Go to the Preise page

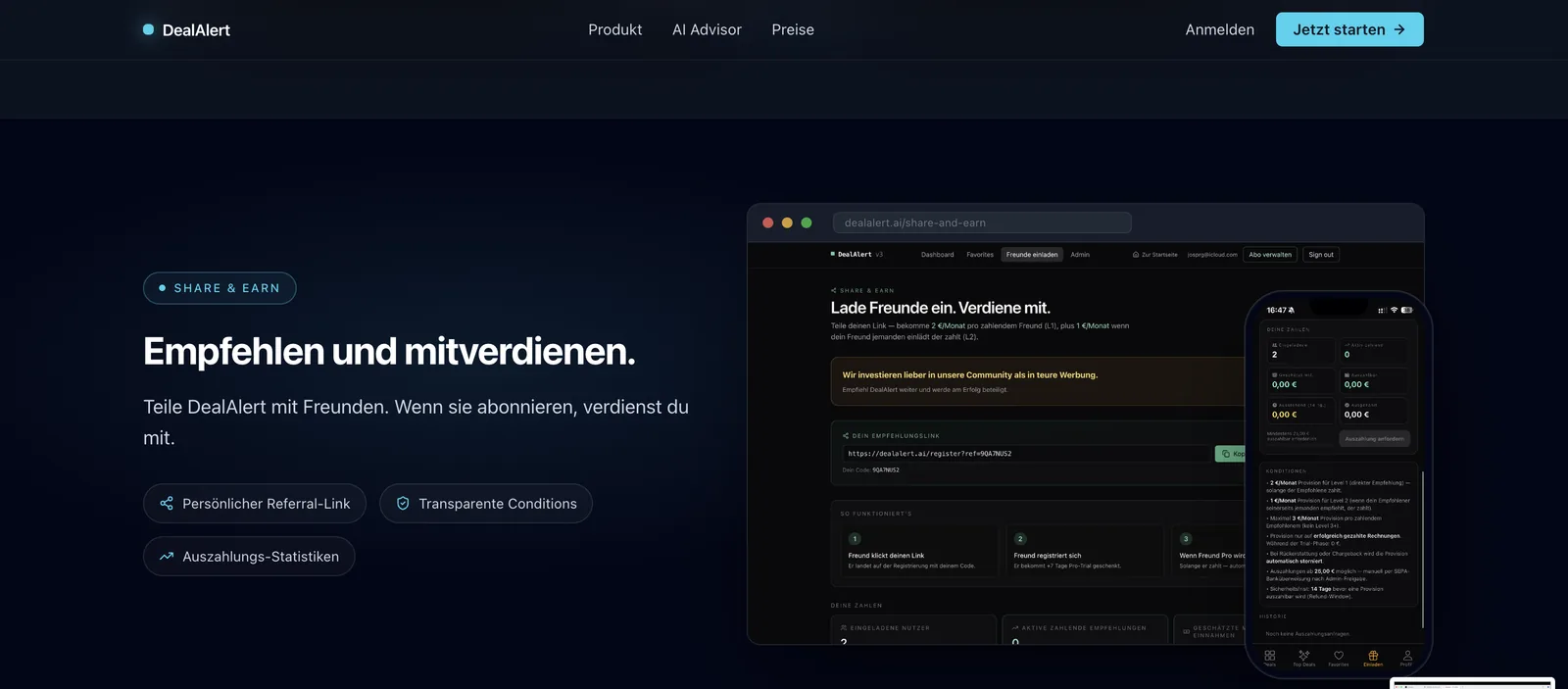pyautogui.click(x=793, y=29)
